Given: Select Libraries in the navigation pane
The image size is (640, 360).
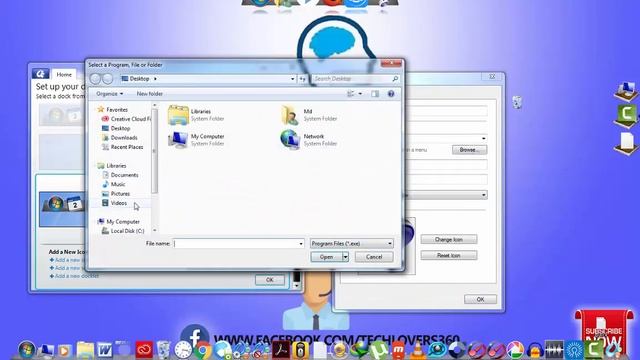Looking at the screenshot, I should (x=116, y=166).
